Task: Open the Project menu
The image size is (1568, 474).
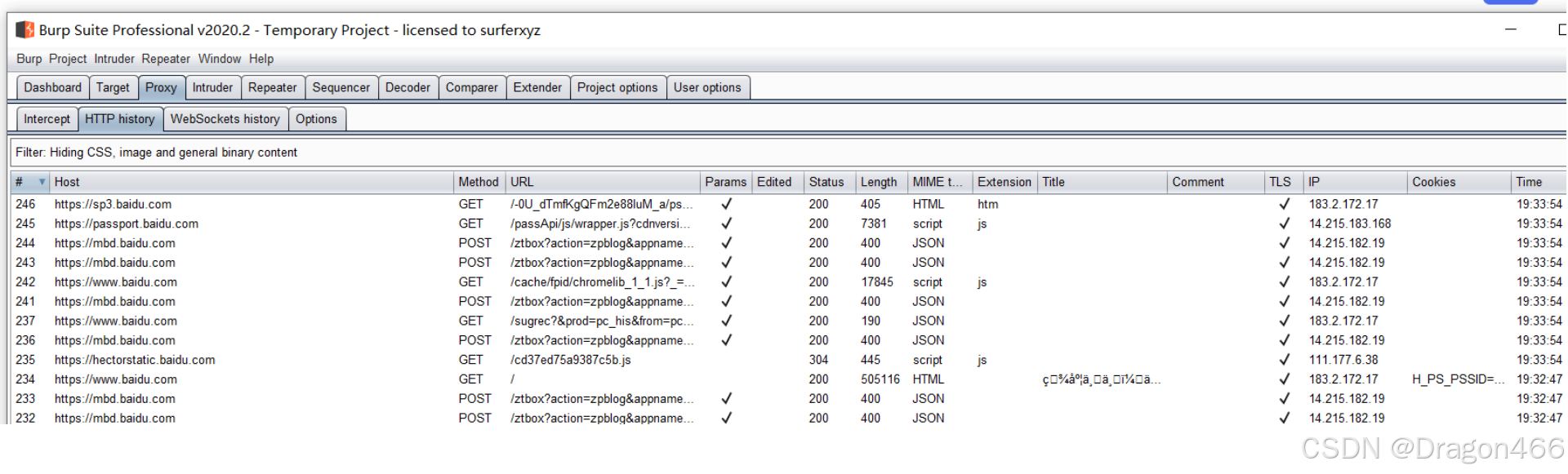Action: click(68, 59)
